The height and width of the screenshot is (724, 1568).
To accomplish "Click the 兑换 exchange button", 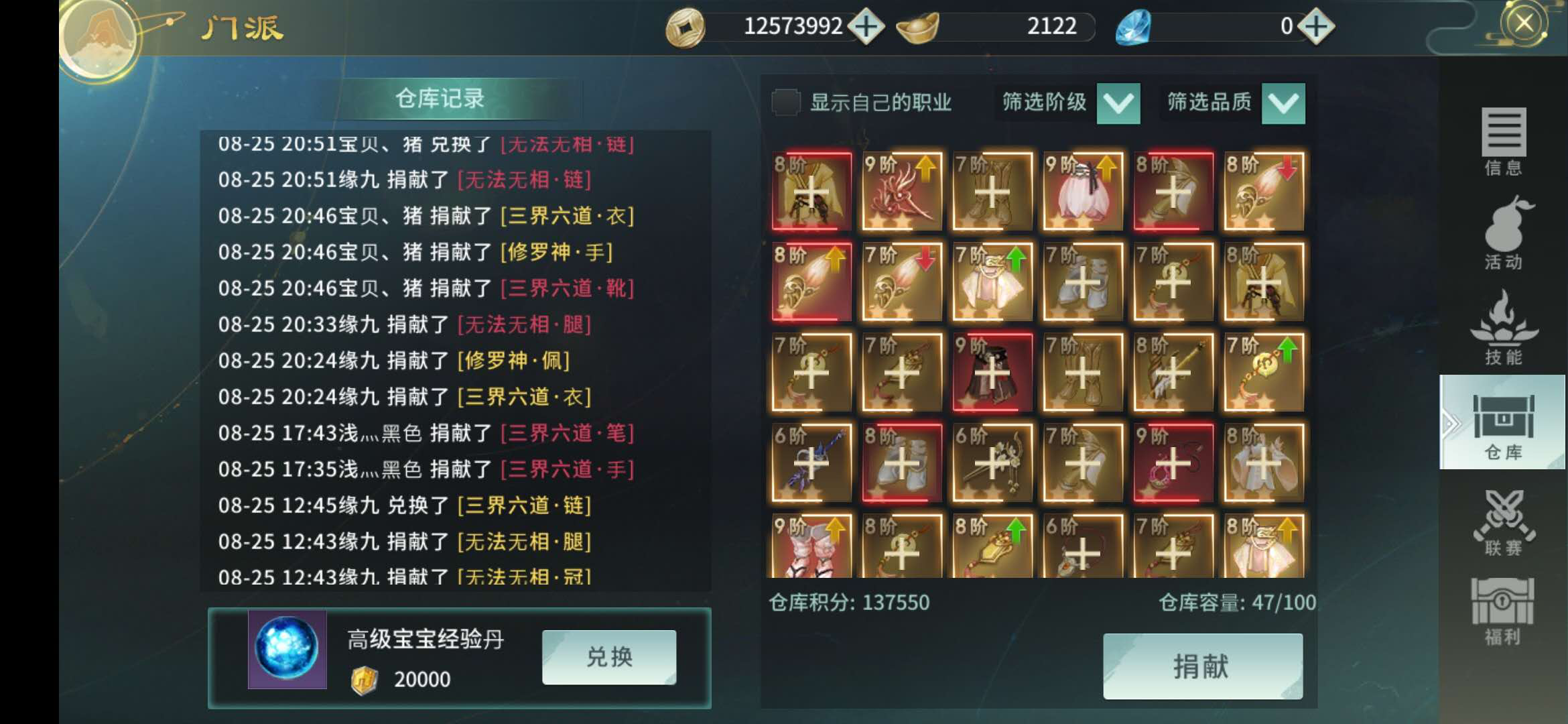I will [609, 657].
